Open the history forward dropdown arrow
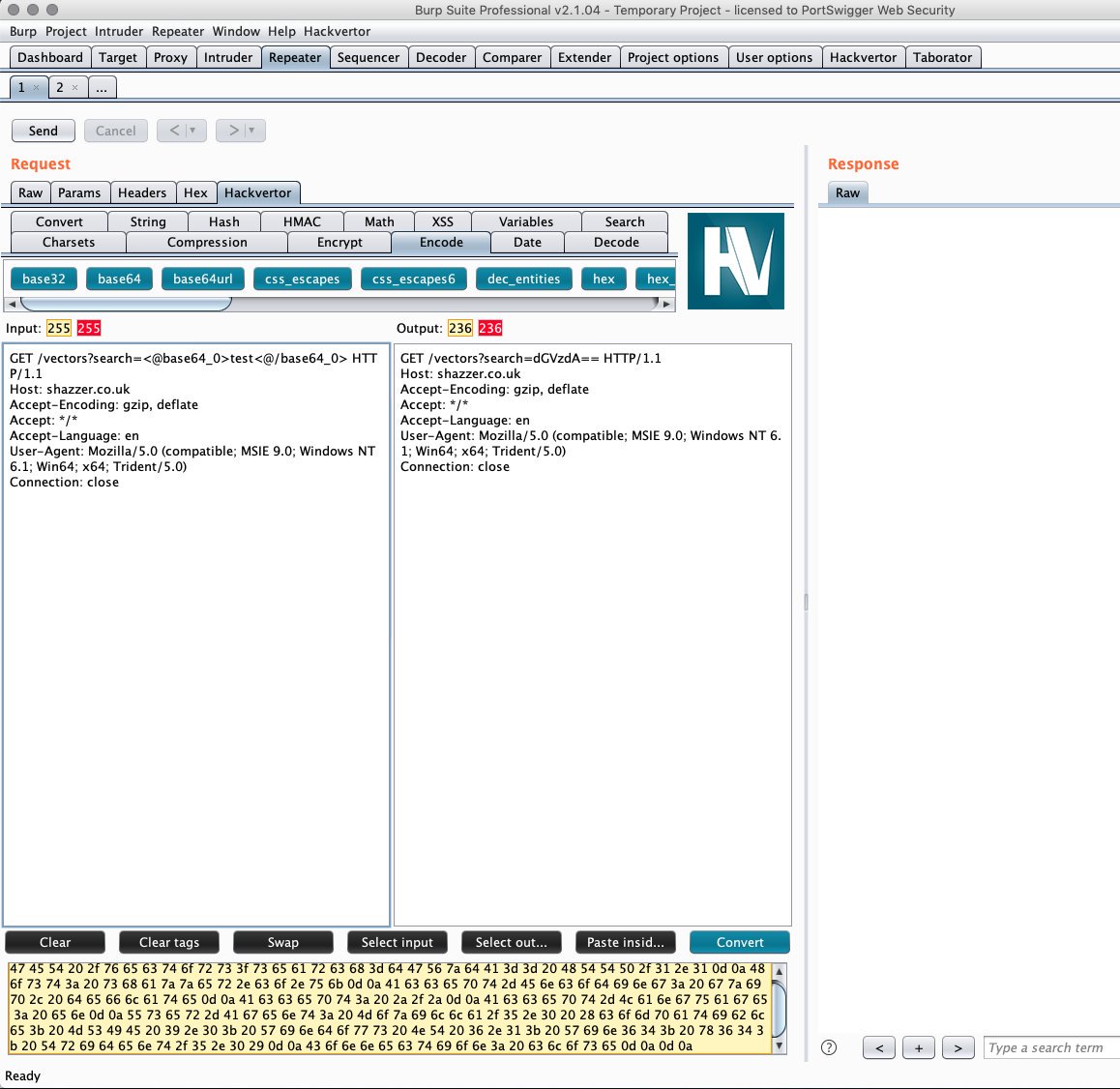1120x1089 pixels. (x=251, y=131)
